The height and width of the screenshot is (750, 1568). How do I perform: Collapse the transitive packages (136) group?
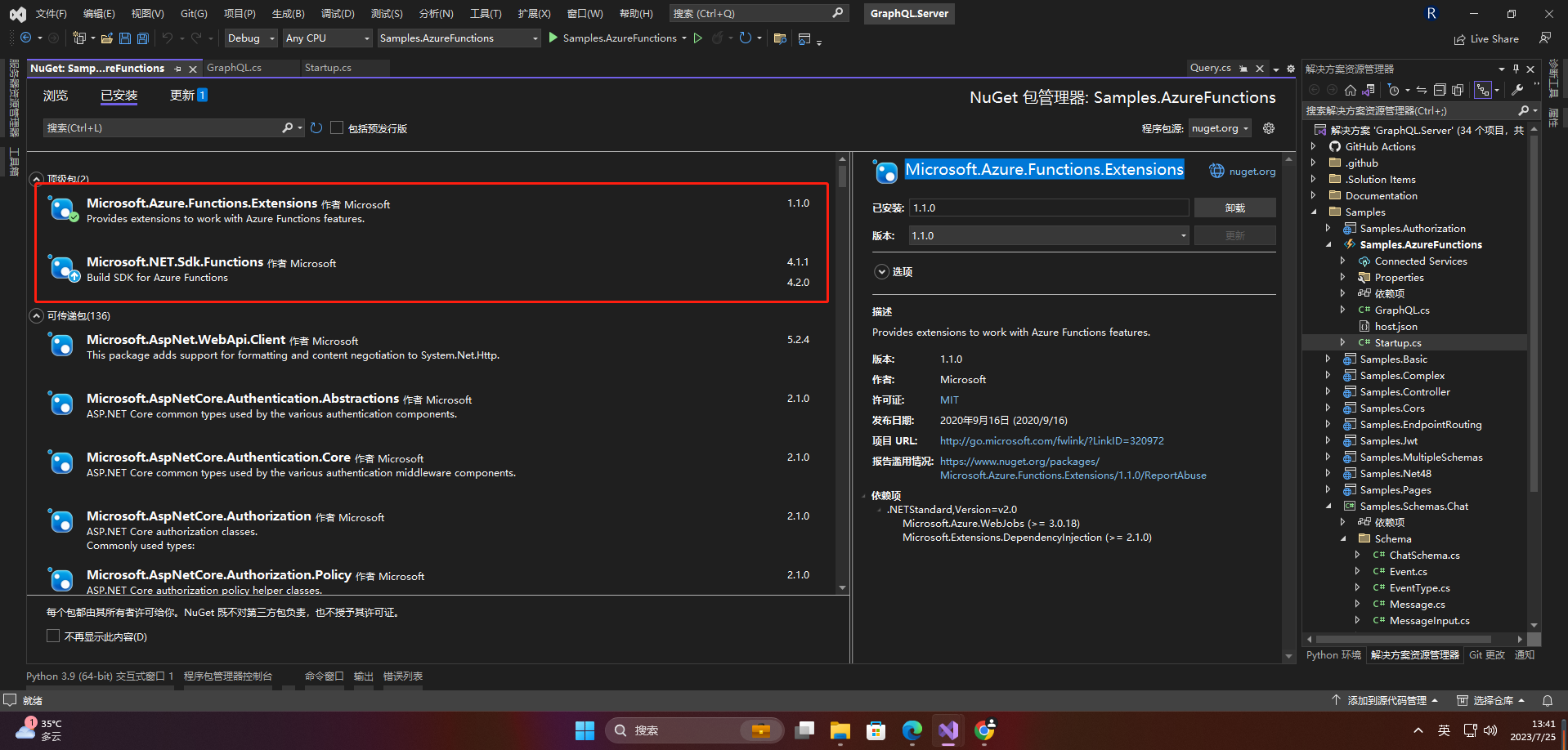pos(36,315)
